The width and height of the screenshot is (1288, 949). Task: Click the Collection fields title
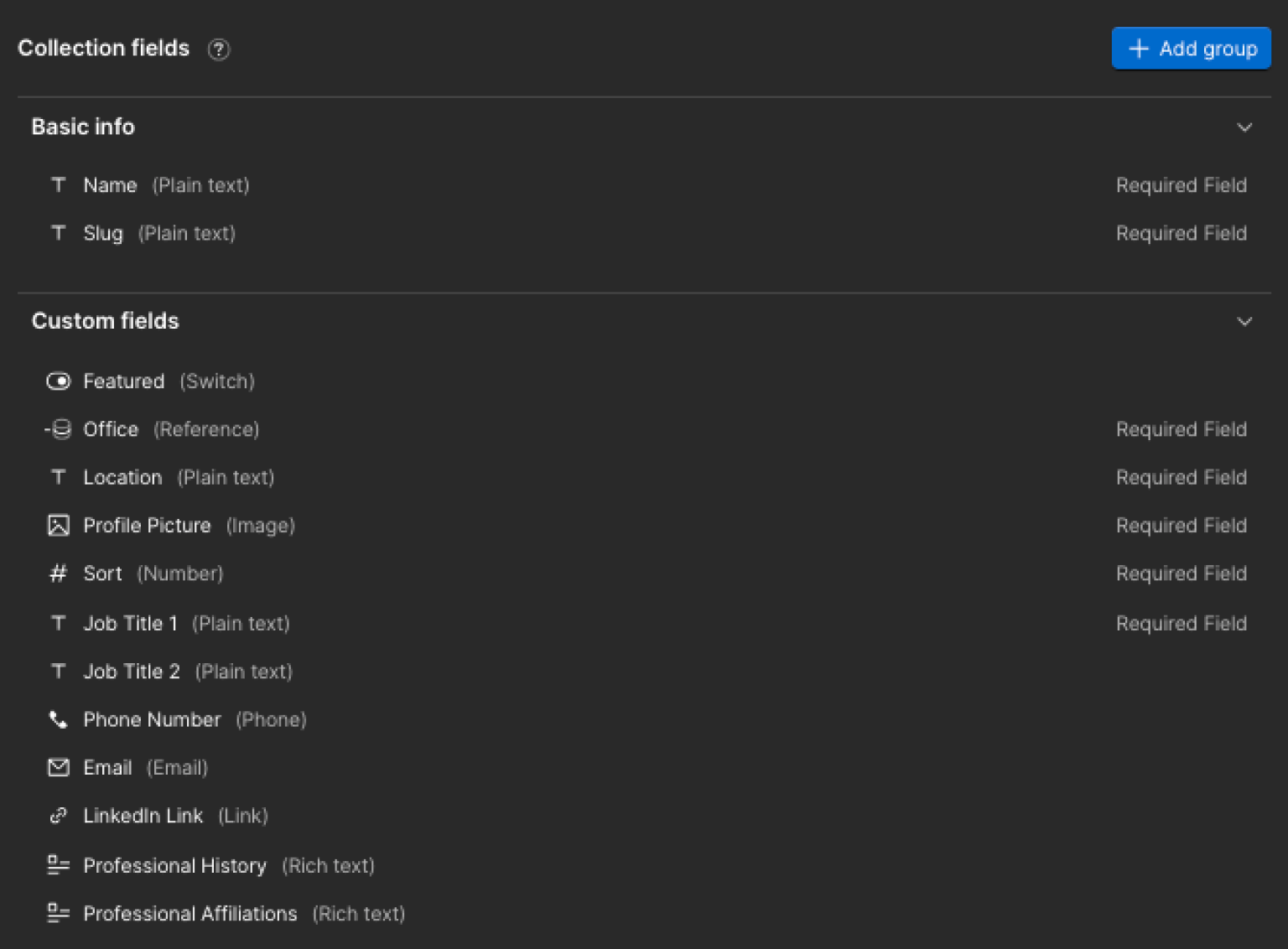pos(104,48)
